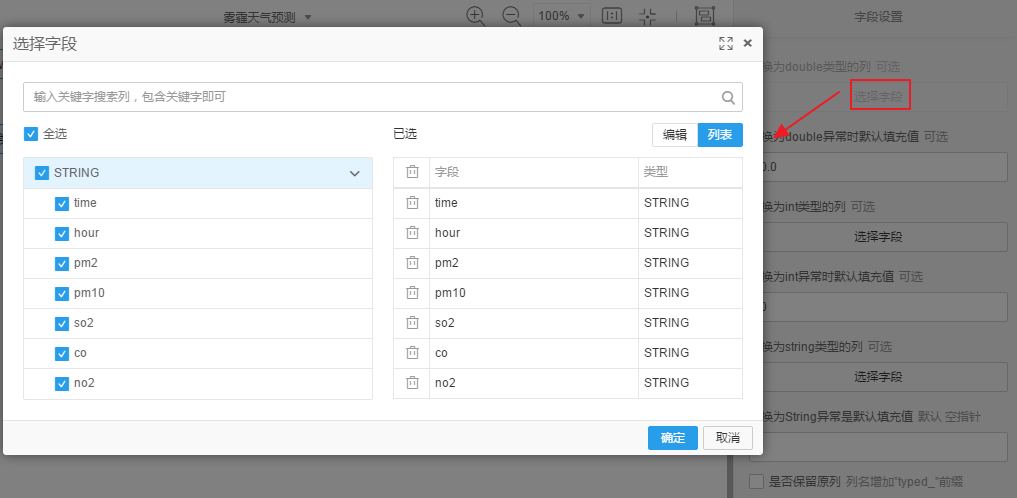1017x498 pixels.
Task: Click the STRING type cell of no2 row
Action: click(x=690, y=383)
